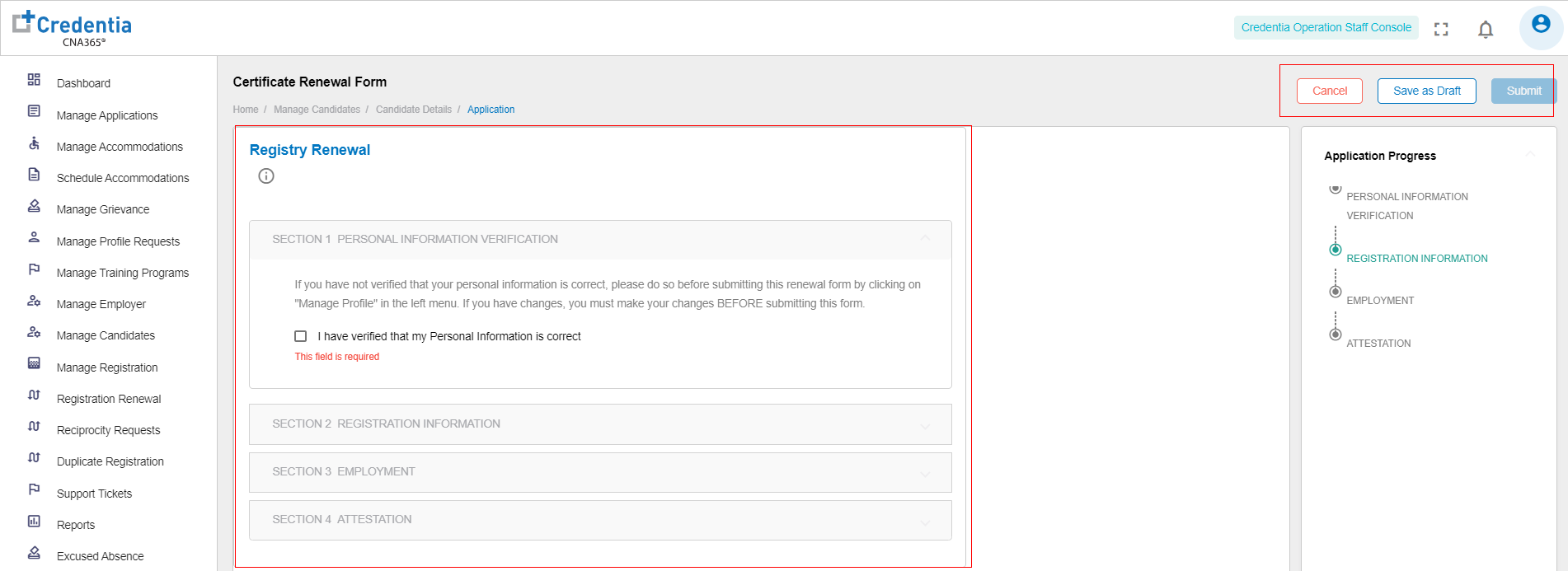Click the Support Tickets flag icon
The image size is (1568, 571).
(34, 489)
